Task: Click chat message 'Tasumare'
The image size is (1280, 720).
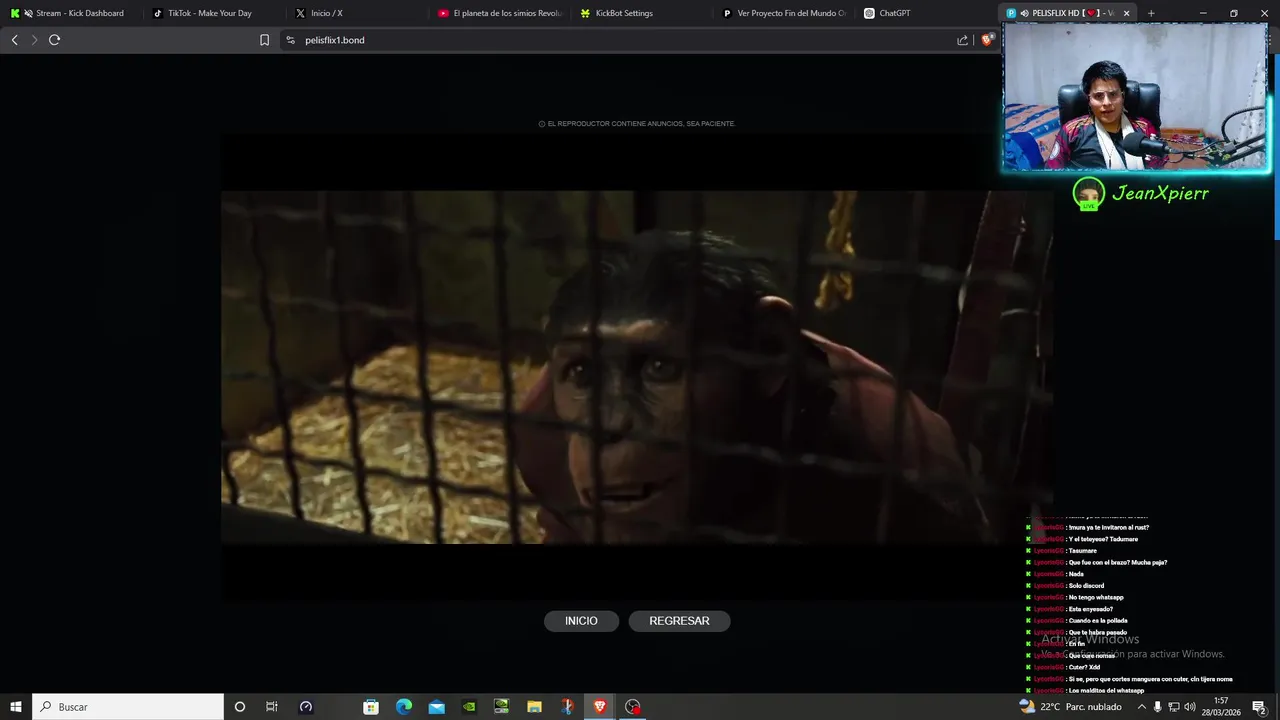Action: [1083, 551]
